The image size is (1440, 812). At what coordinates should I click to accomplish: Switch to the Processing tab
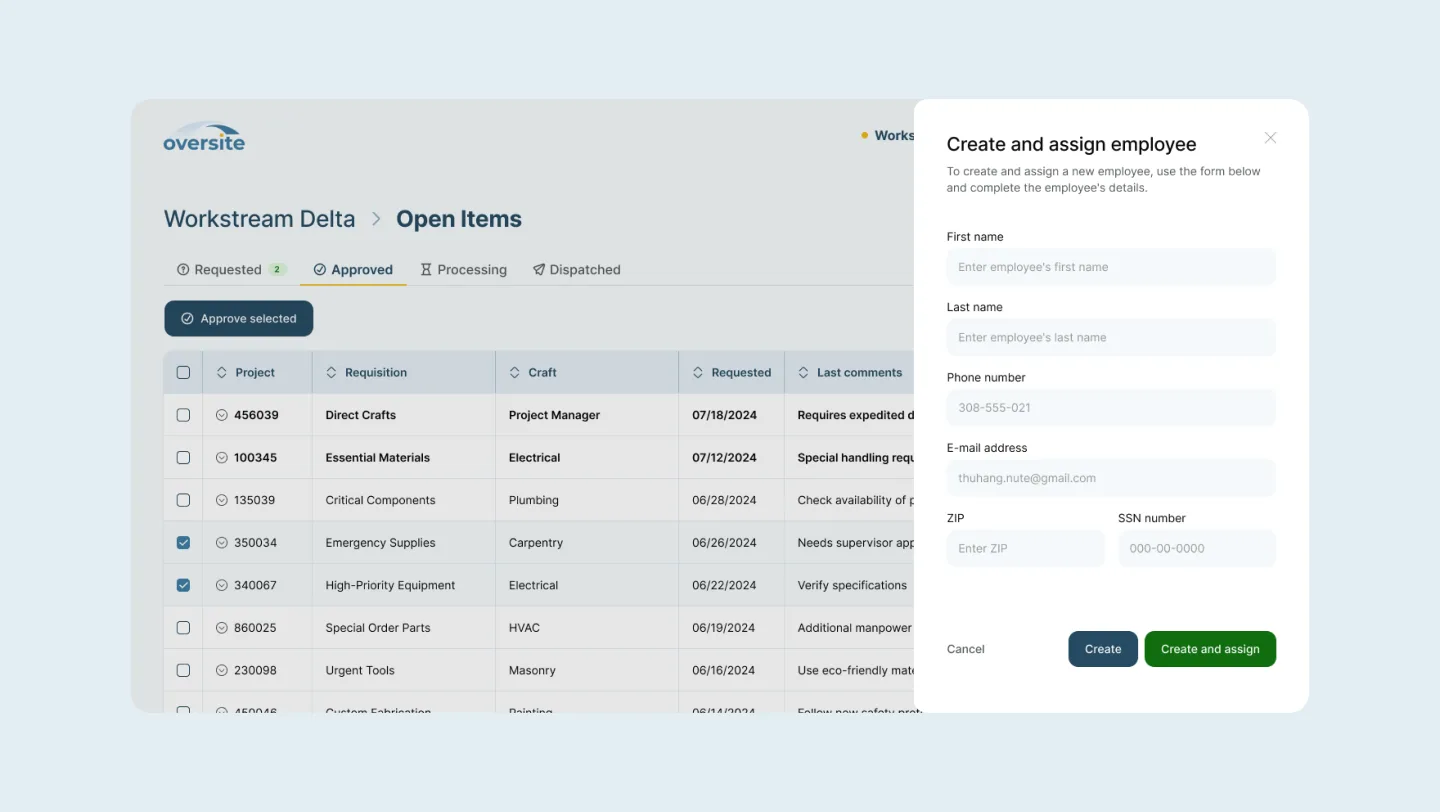pos(463,270)
